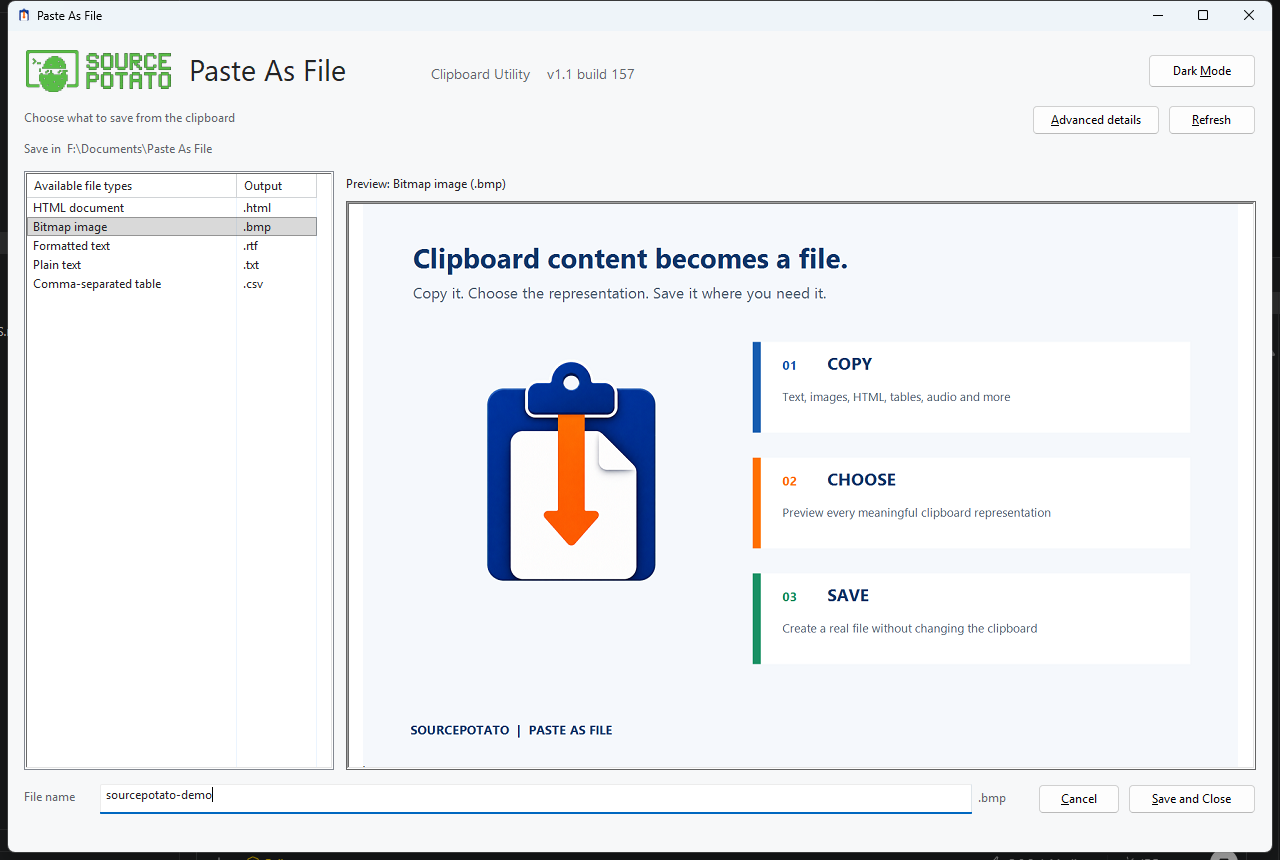This screenshot has height=860, width=1280.
Task: Sort by Available file types column header
Action: (x=132, y=186)
